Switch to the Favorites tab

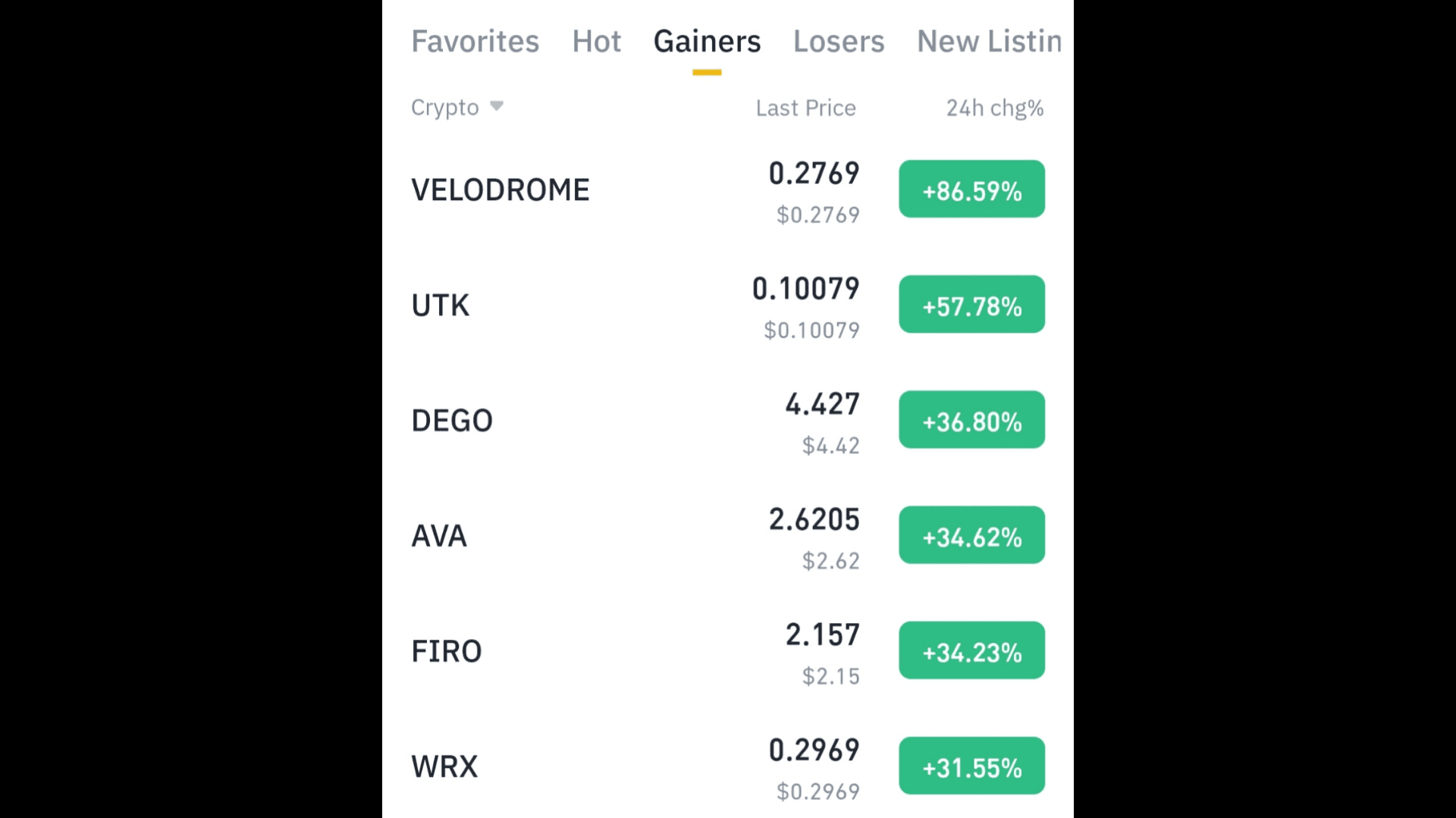[475, 42]
